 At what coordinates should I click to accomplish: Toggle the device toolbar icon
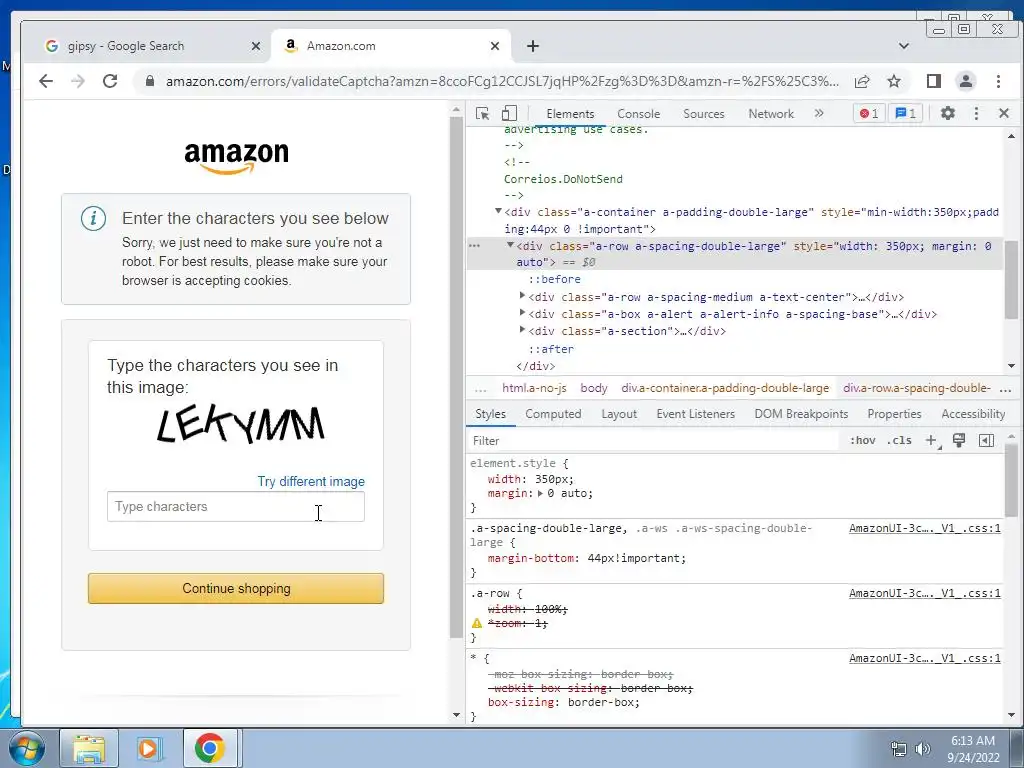509,114
